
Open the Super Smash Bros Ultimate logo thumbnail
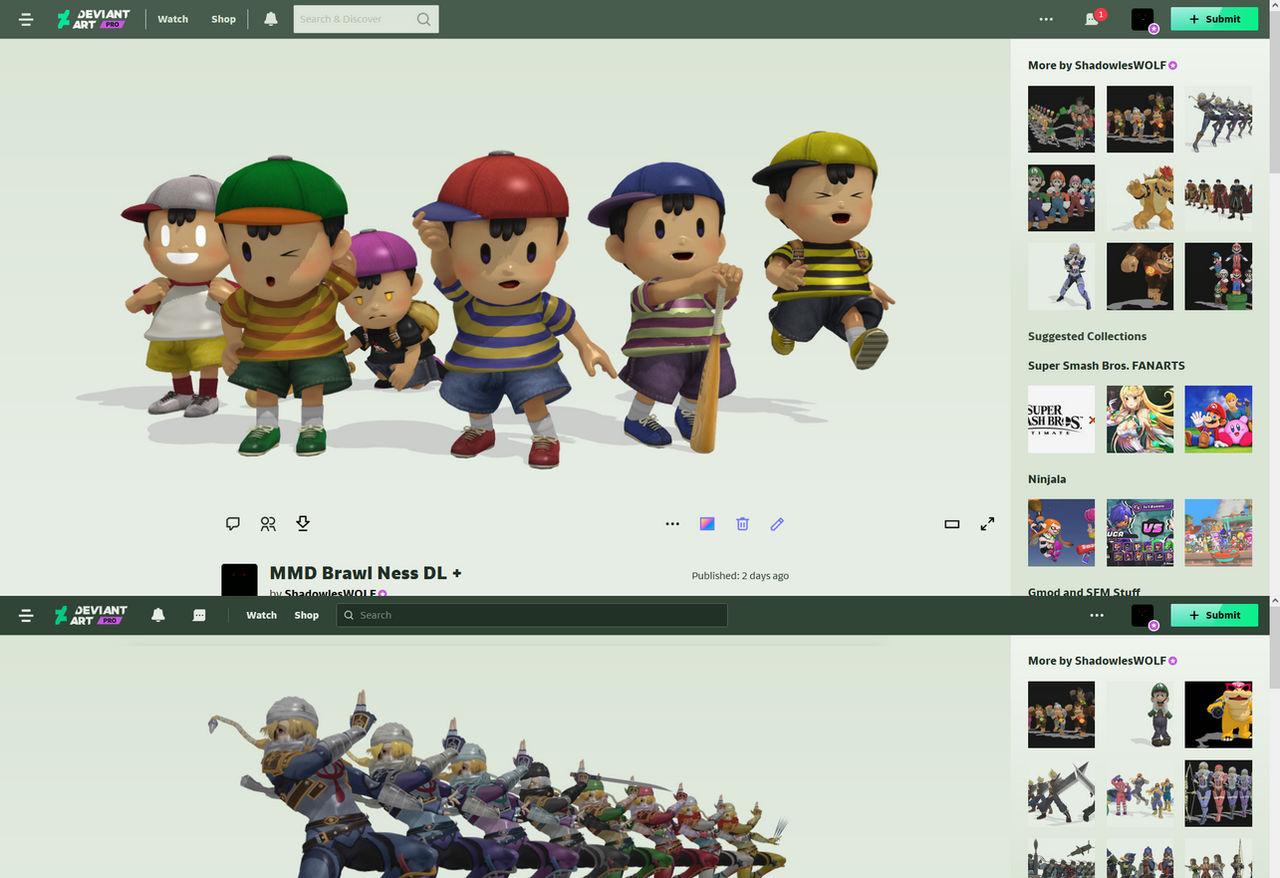coord(1061,419)
